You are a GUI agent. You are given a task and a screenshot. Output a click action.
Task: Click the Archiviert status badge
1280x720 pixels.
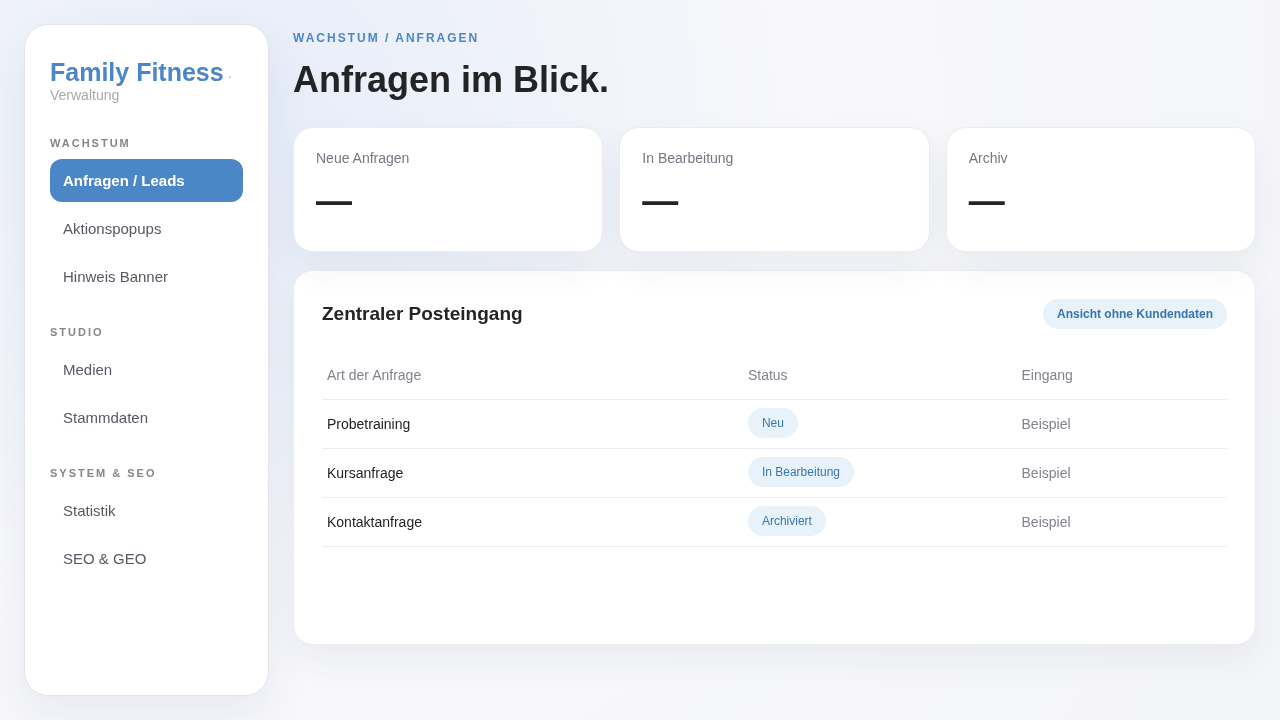[x=787, y=521]
